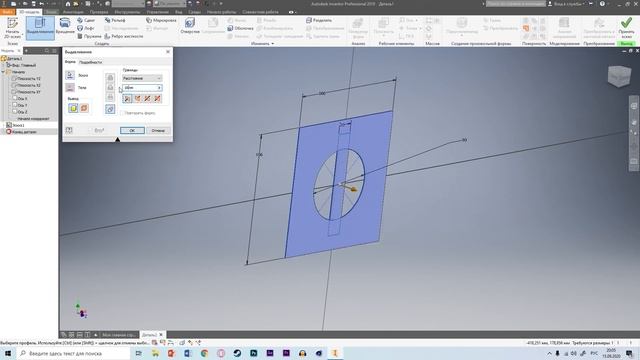Choose the Shell (Оболочка) command
This screenshot has width=640, height=360.
[240, 28]
